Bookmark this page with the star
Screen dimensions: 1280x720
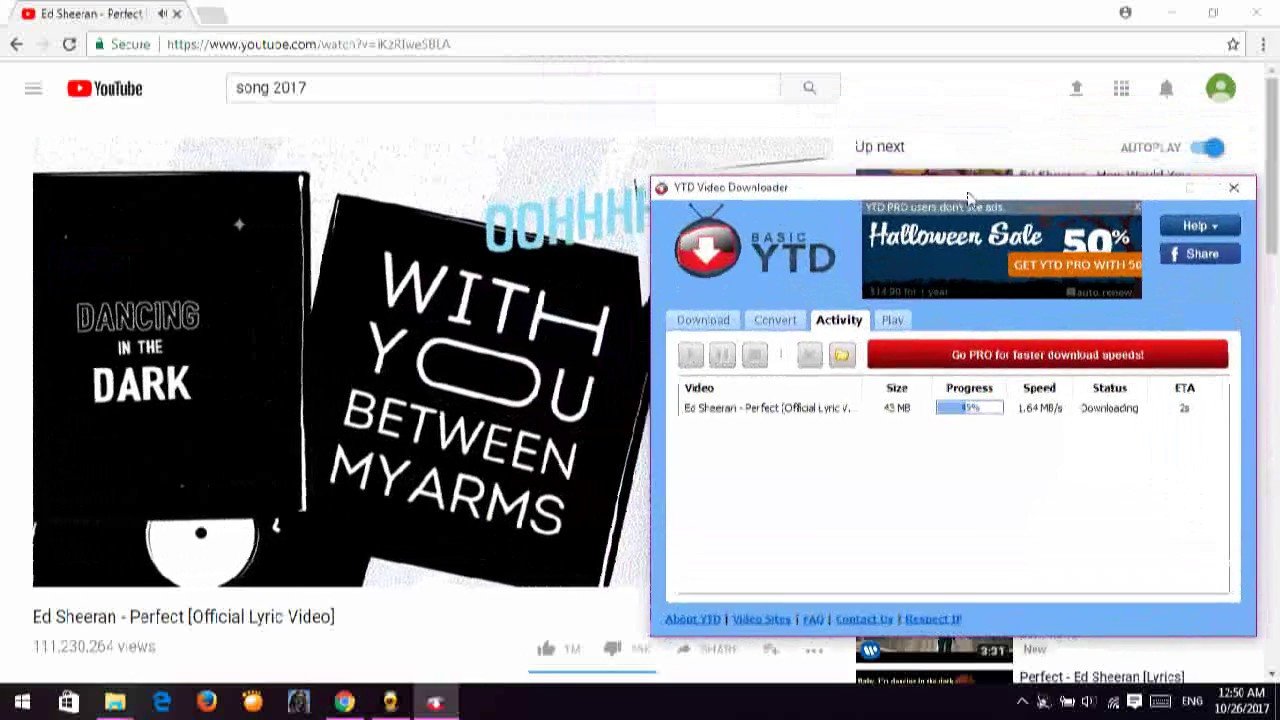1233,44
